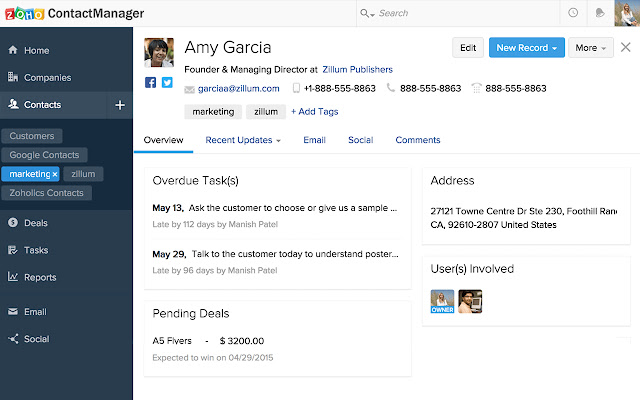Click the marketing tag on contact
Screen dimensions: 640x400
point(213,111)
